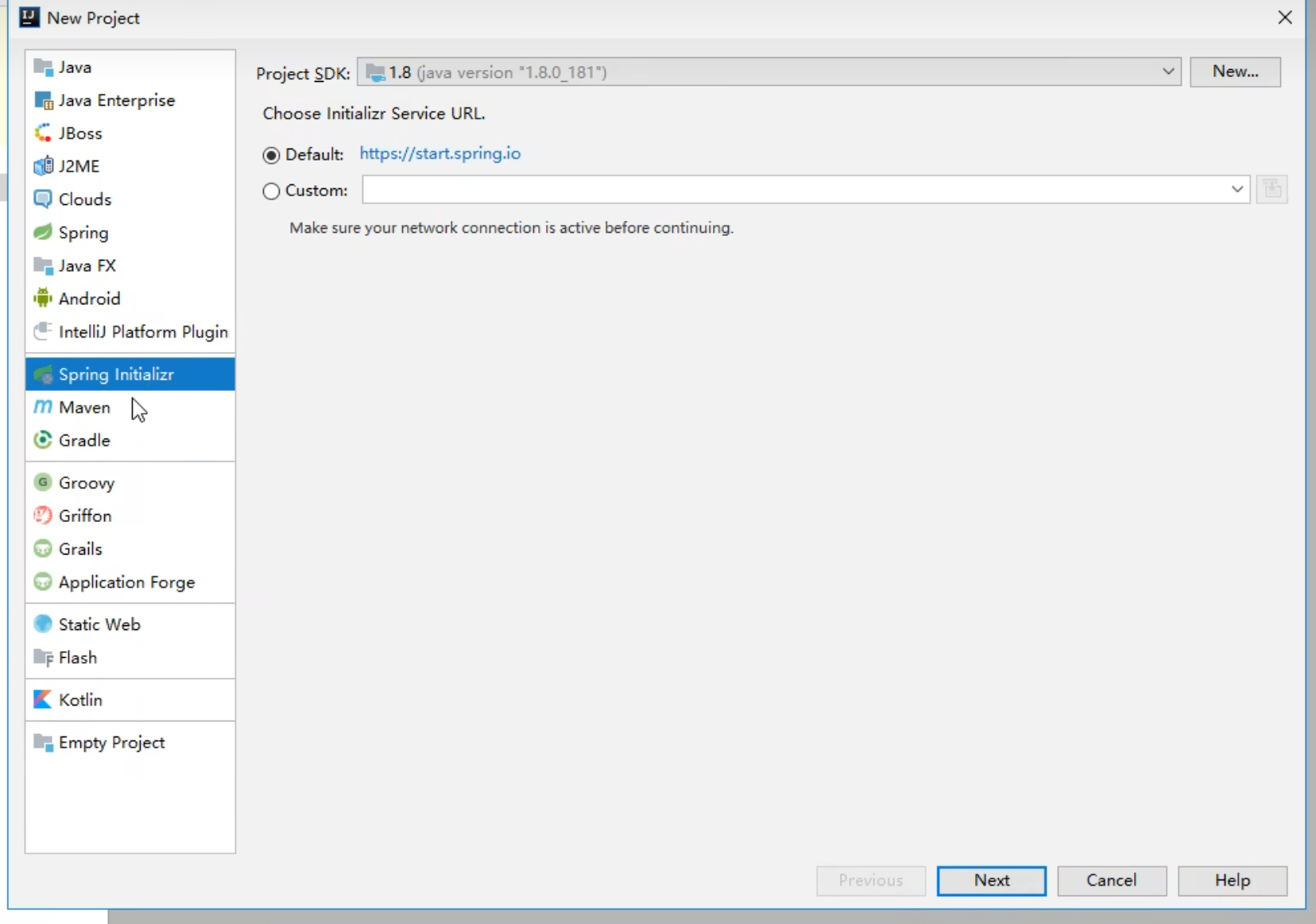Expand the Custom URL dropdown arrow
The width and height of the screenshot is (1316, 924).
pos(1237,190)
